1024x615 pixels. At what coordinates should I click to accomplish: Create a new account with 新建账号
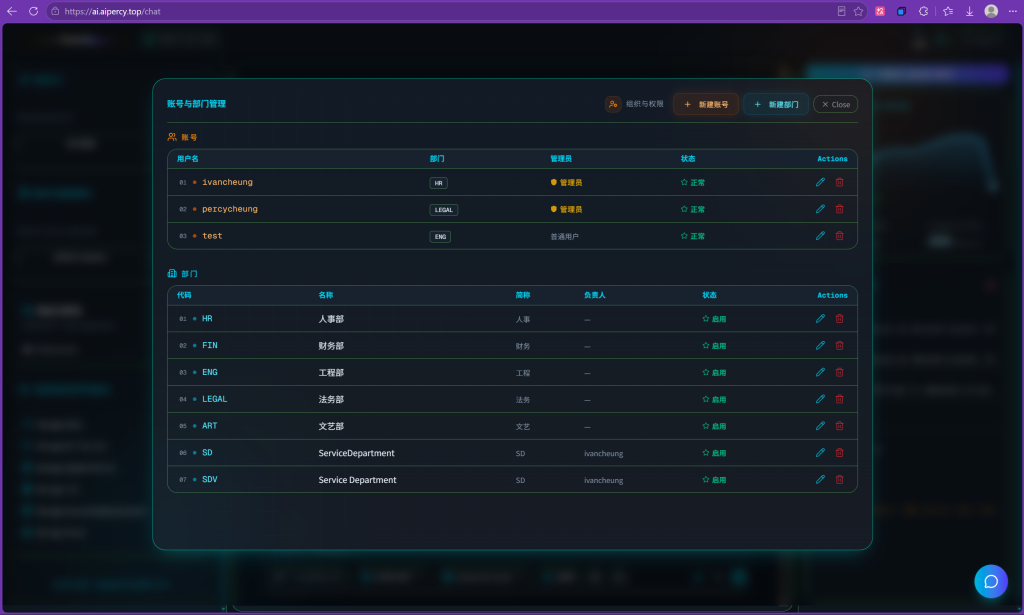[x=706, y=104]
